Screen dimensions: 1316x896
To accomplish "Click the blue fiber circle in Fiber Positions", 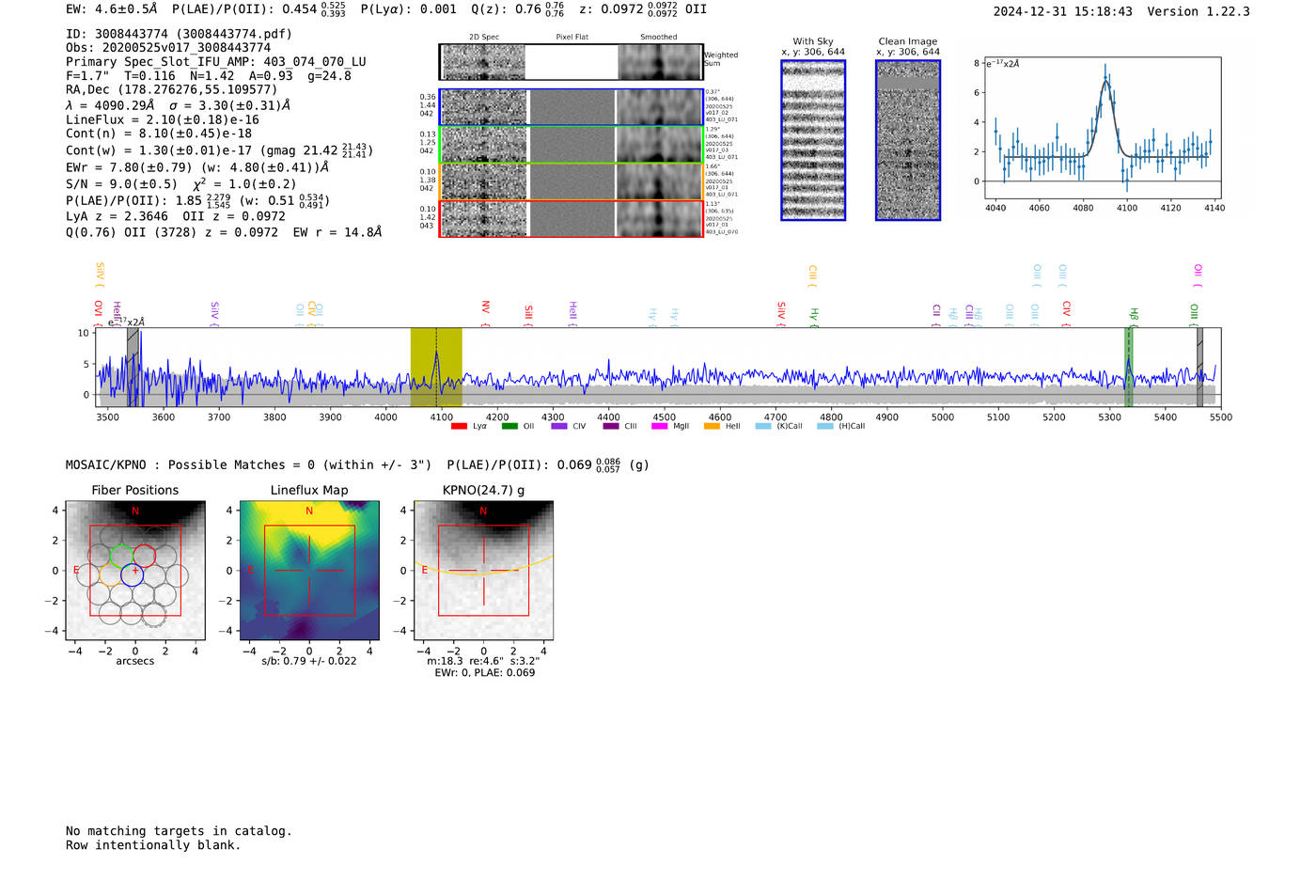I will 133,575.
